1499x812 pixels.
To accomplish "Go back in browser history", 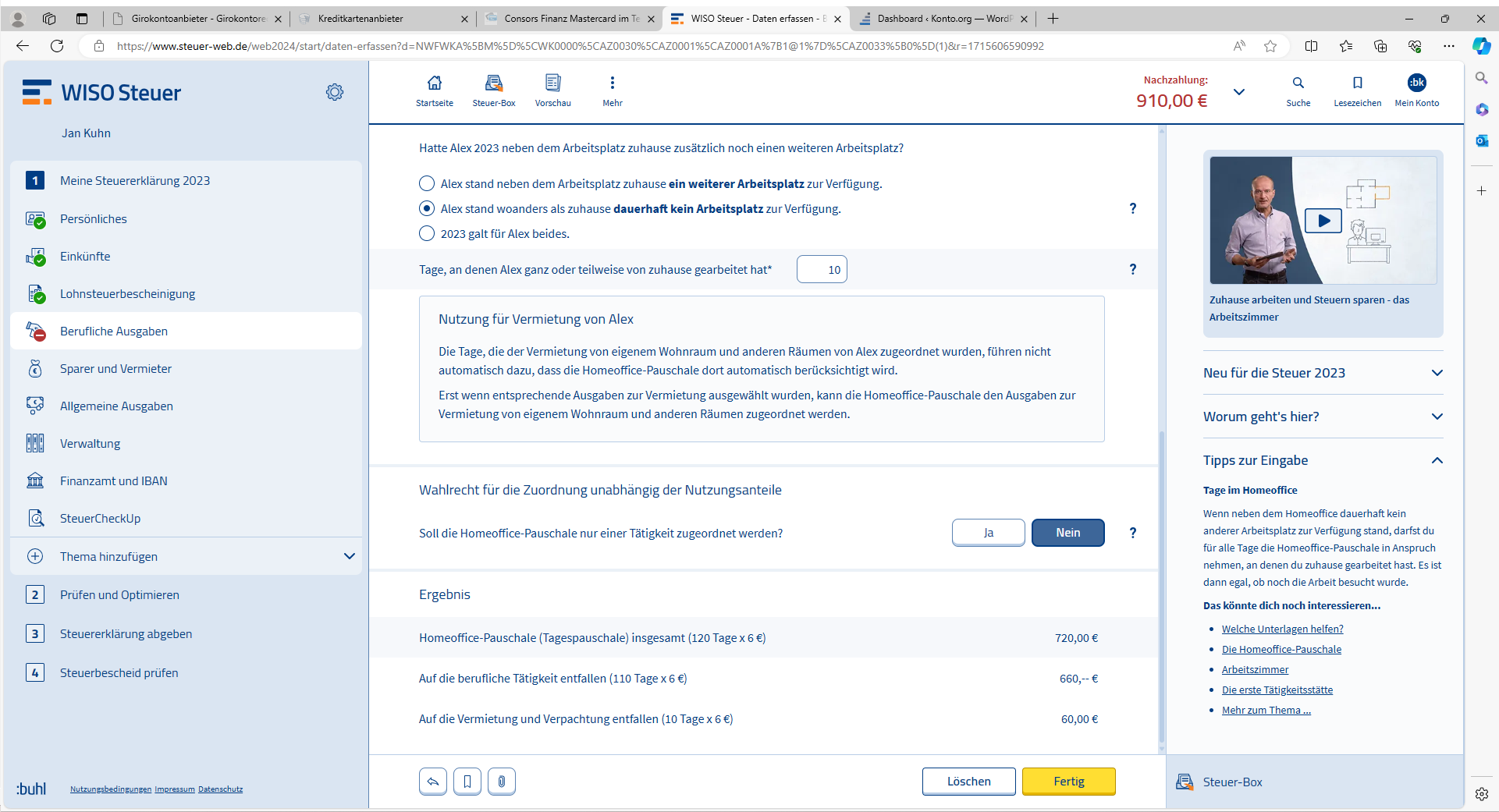I will click(23, 46).
